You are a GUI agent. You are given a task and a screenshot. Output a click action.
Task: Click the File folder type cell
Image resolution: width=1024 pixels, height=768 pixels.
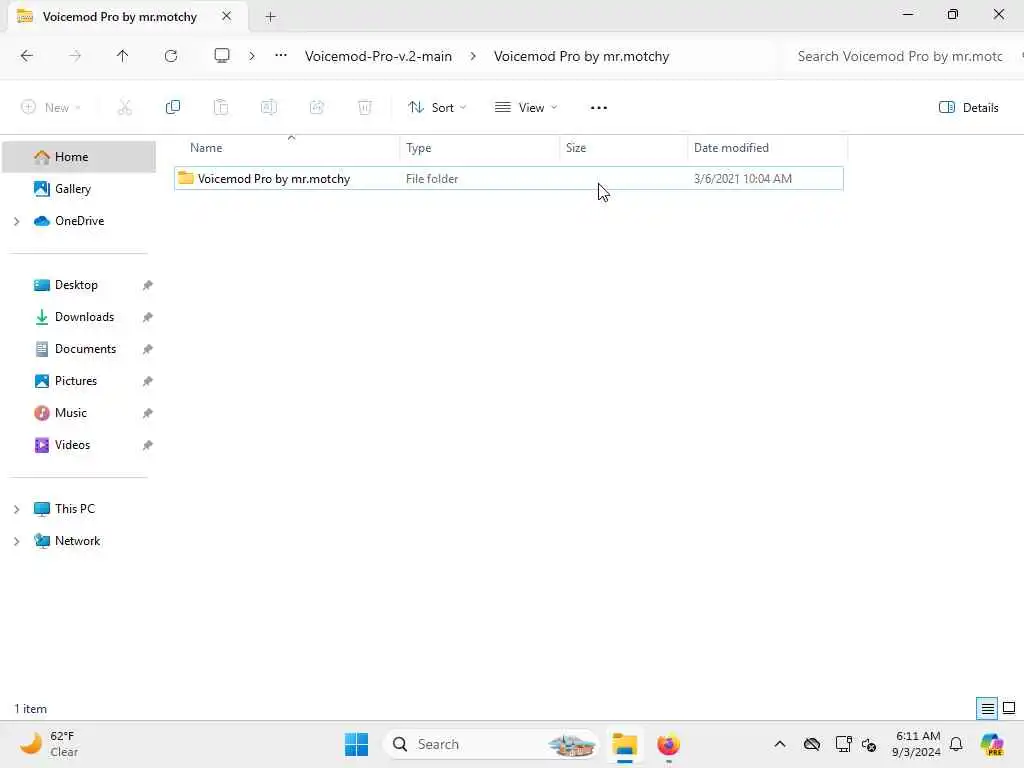pyautogui.click(x=432, y=179)
